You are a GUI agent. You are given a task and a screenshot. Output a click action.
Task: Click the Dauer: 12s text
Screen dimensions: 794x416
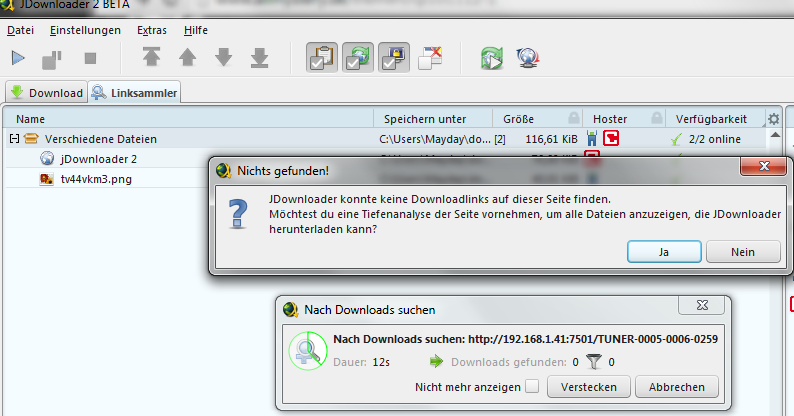pos(361,362)
